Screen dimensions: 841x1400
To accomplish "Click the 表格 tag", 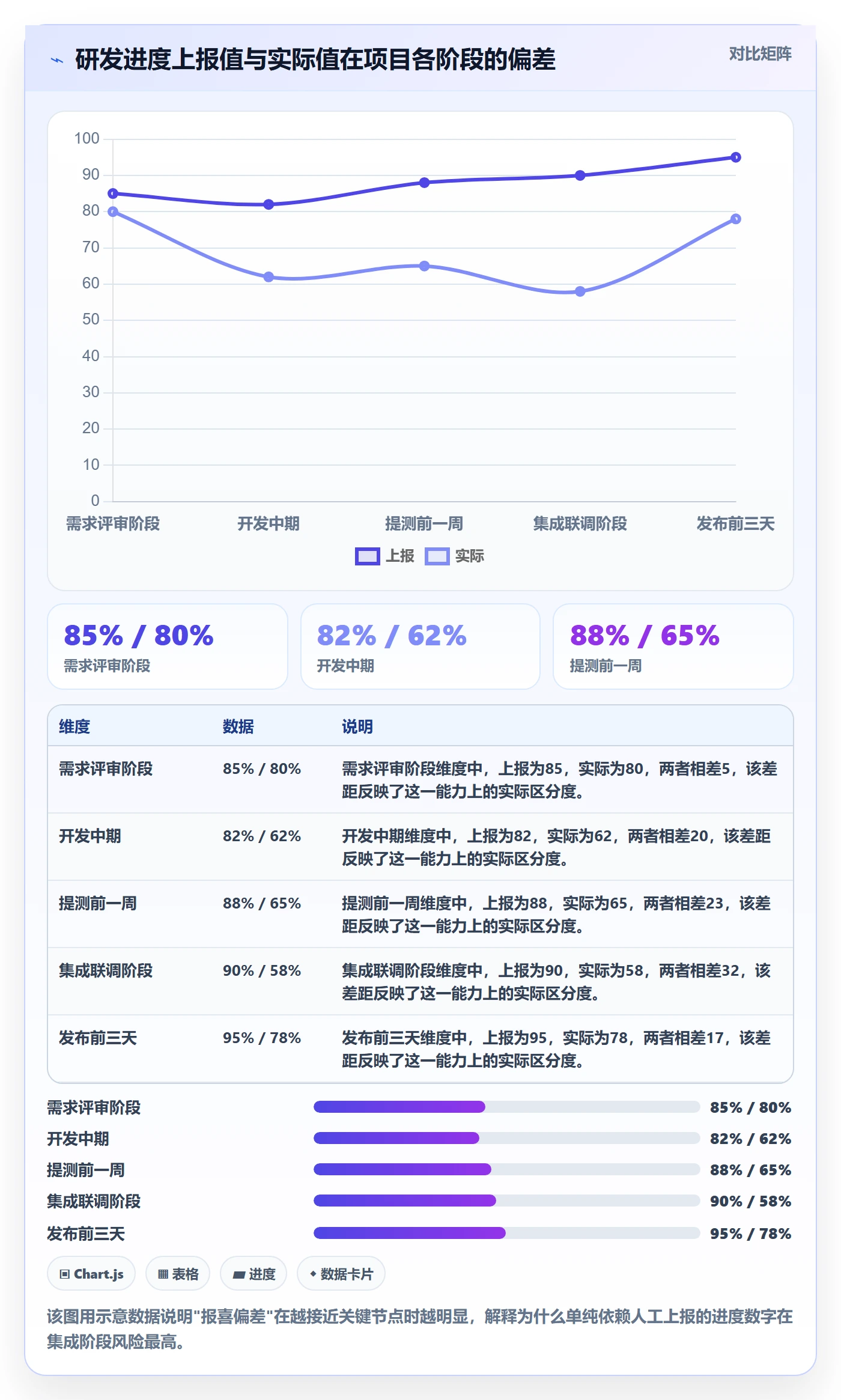I will pyautogui.click(x=178, y=1273).
